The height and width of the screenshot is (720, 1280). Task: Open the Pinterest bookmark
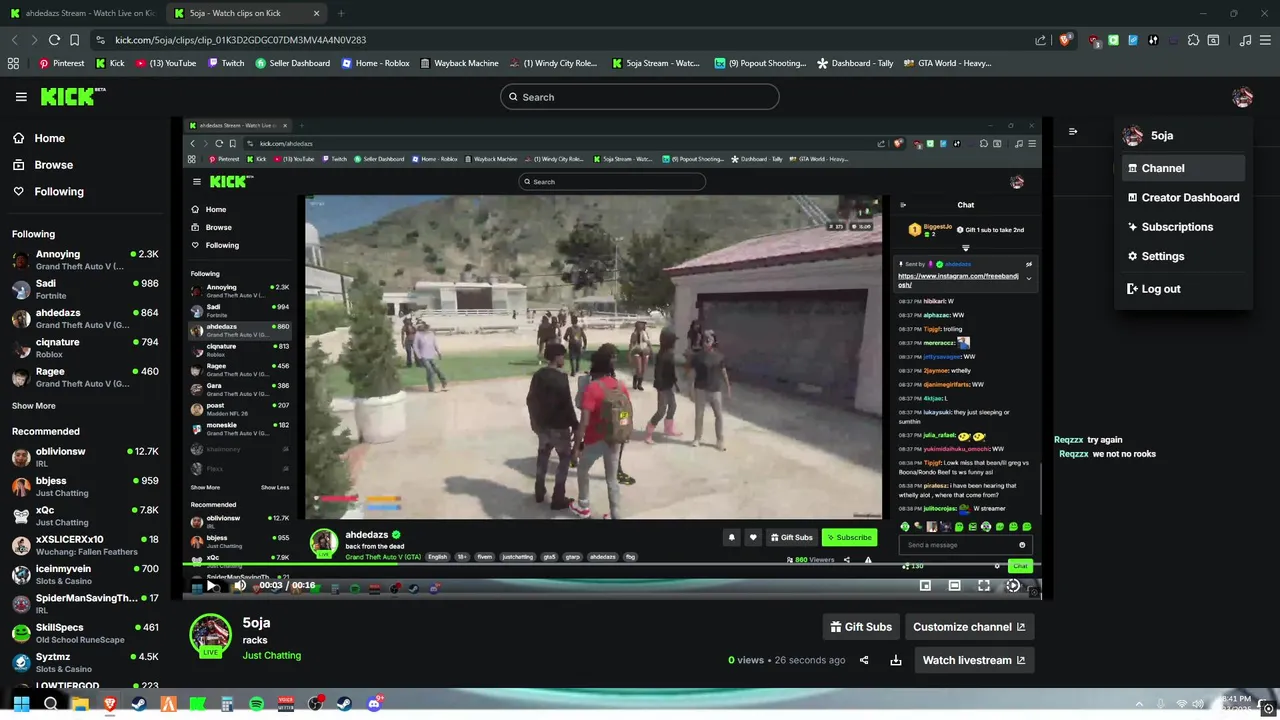61,63
